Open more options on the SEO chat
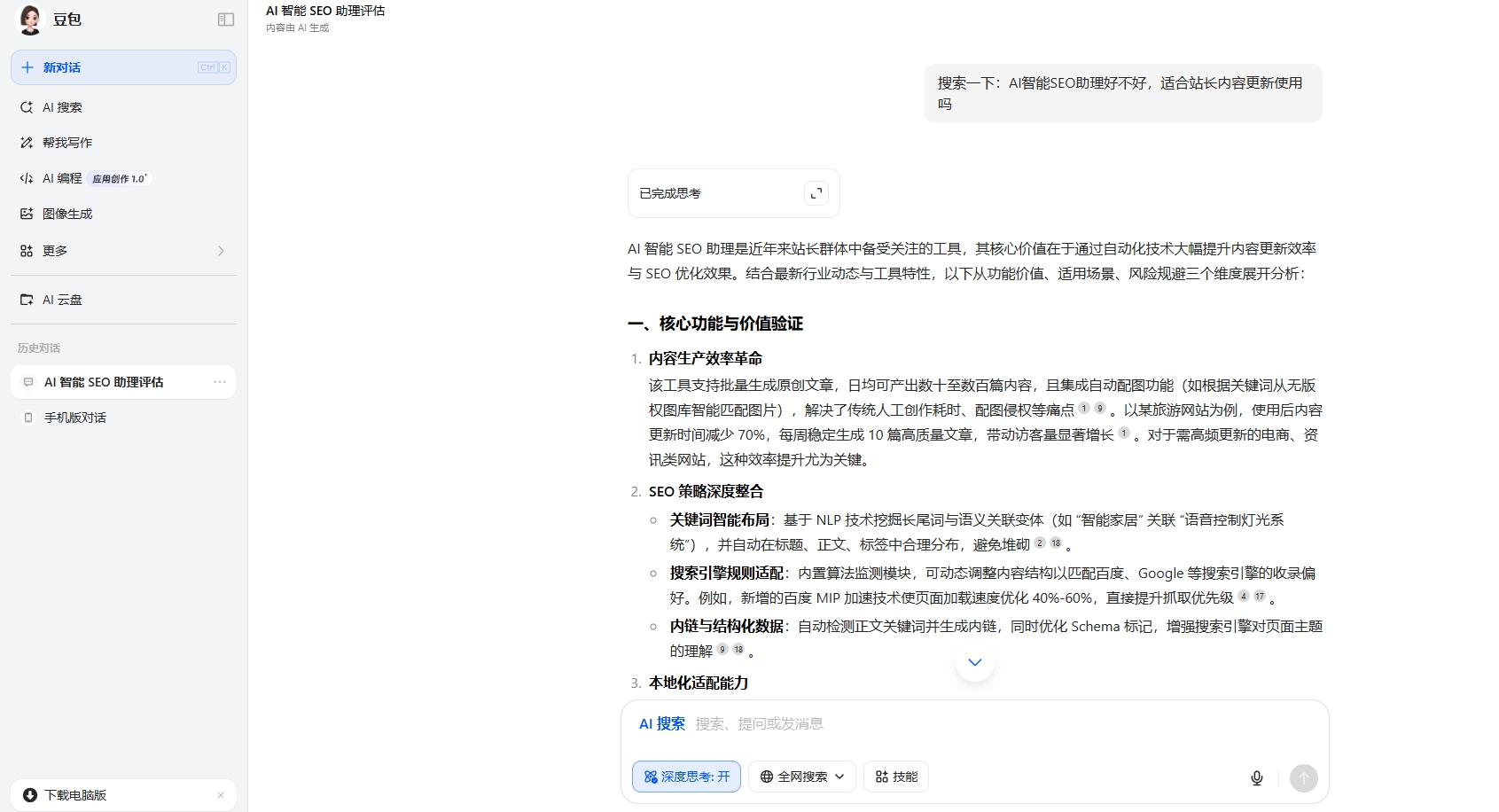The width and height of the screenshot is (1499, 812). point(219,381)
